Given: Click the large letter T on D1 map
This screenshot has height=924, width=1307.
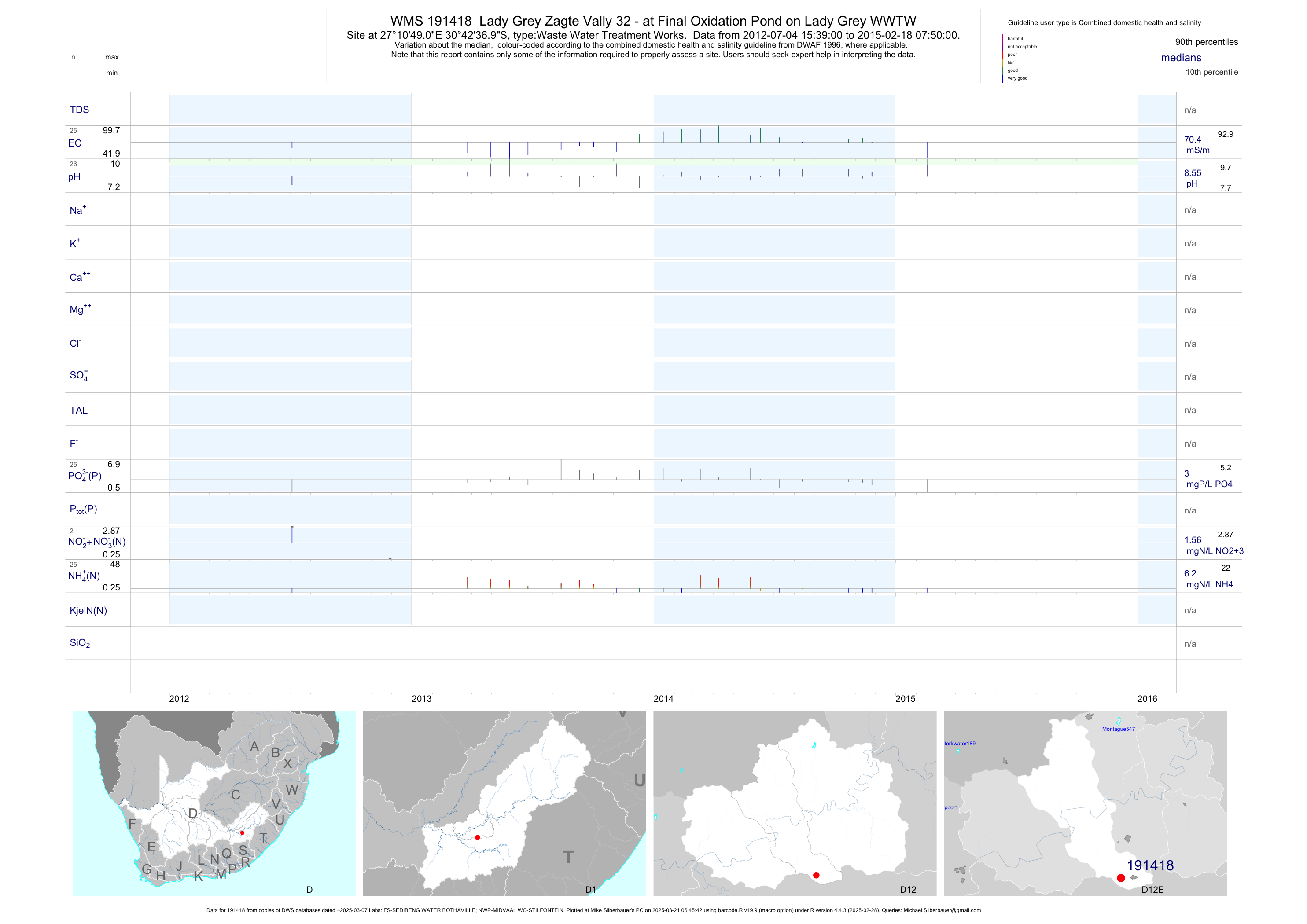Looking at the screenshot, I should [568, 858].
